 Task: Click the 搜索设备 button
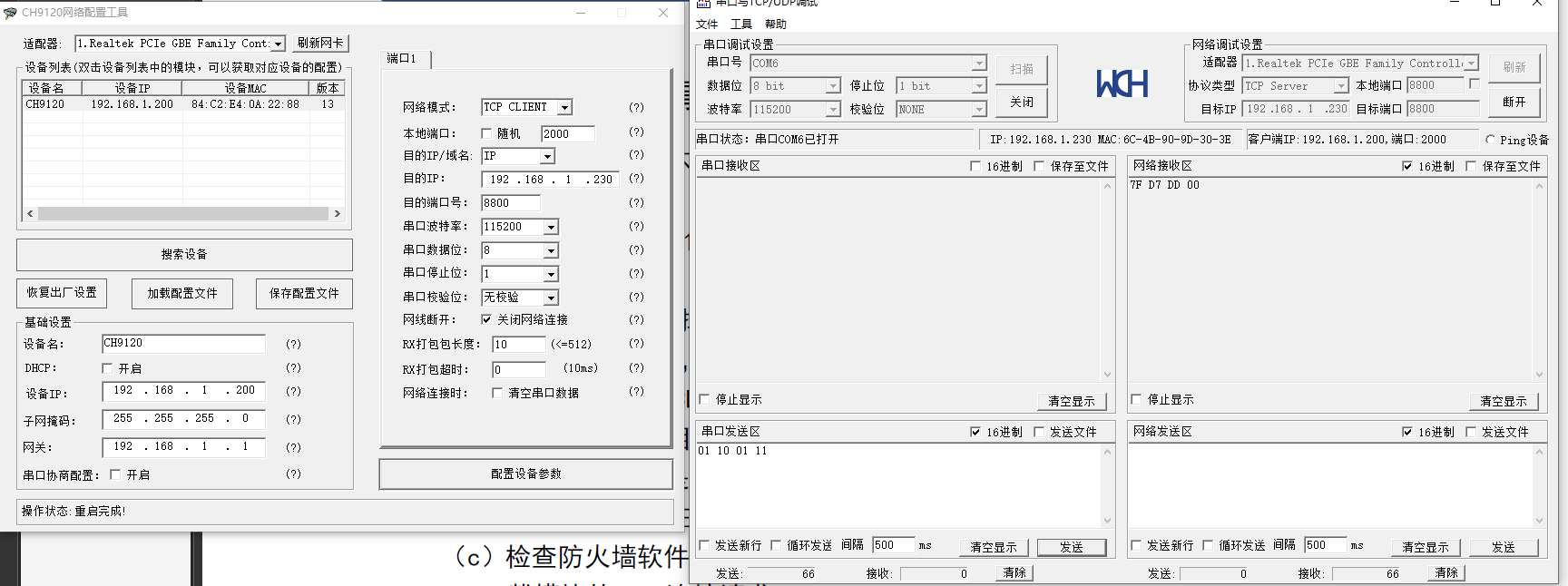point(184,255)
